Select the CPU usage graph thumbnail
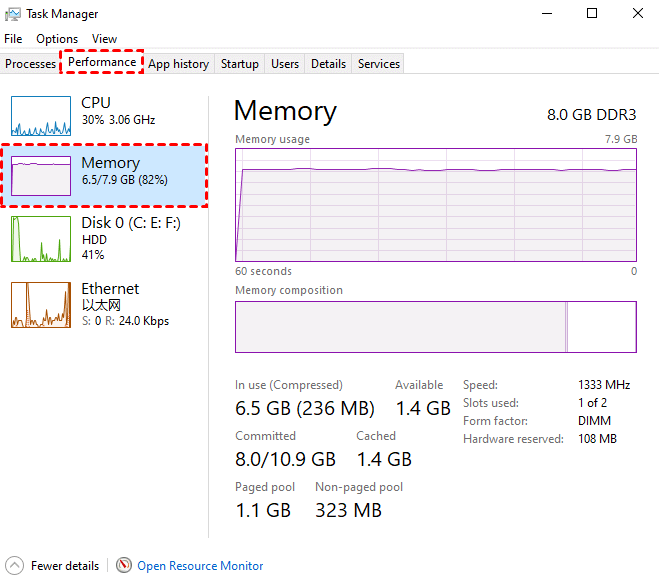659x587 pixels. point(41,116)
